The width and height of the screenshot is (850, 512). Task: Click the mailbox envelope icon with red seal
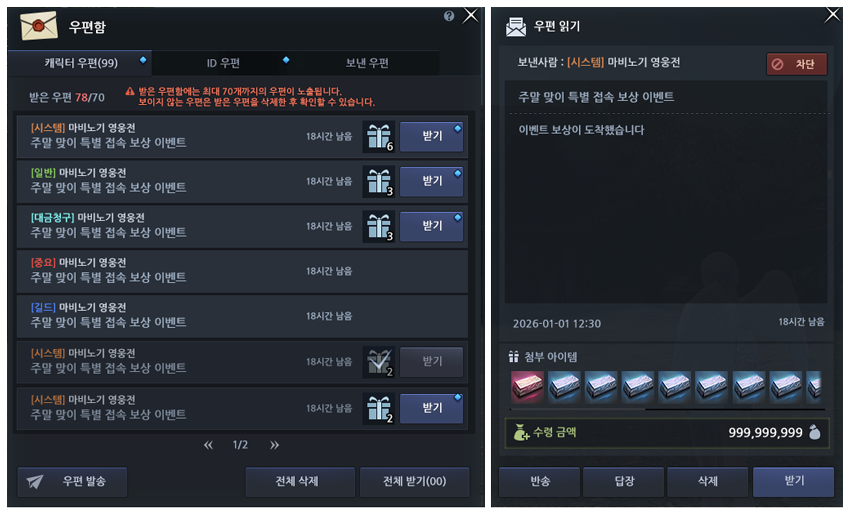[38, 25]
